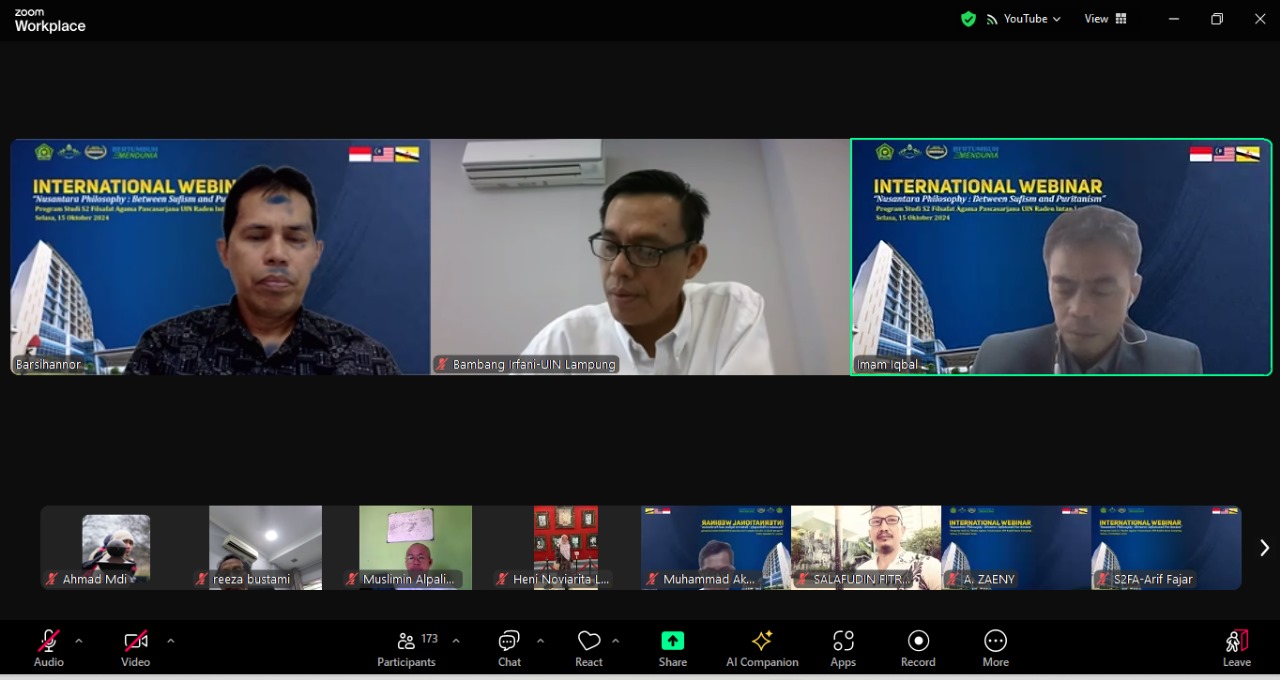
Task: Select Imam Iqbal's video tile
Action: 1061,257
